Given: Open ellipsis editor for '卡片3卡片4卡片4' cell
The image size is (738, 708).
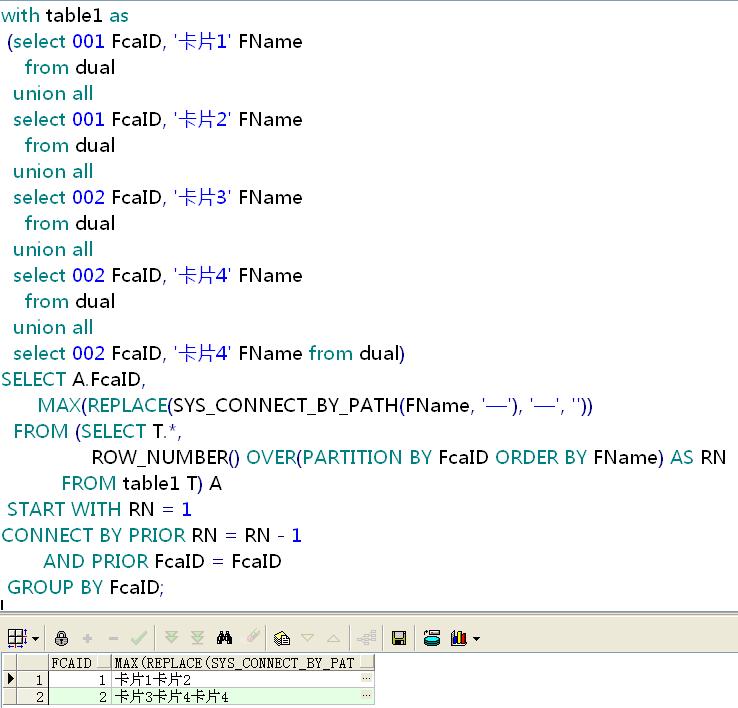Looking at the screenshot, I should pos(367,695).
